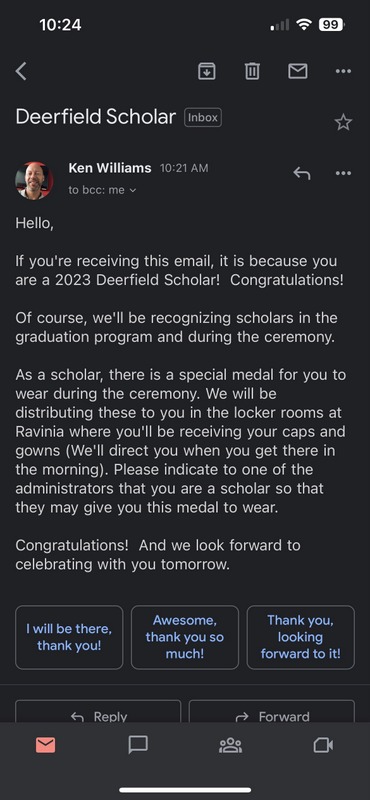Screen dimensions: 370x800
Task: Open the Spaces tab with the people icon
Action: [231, 745]
